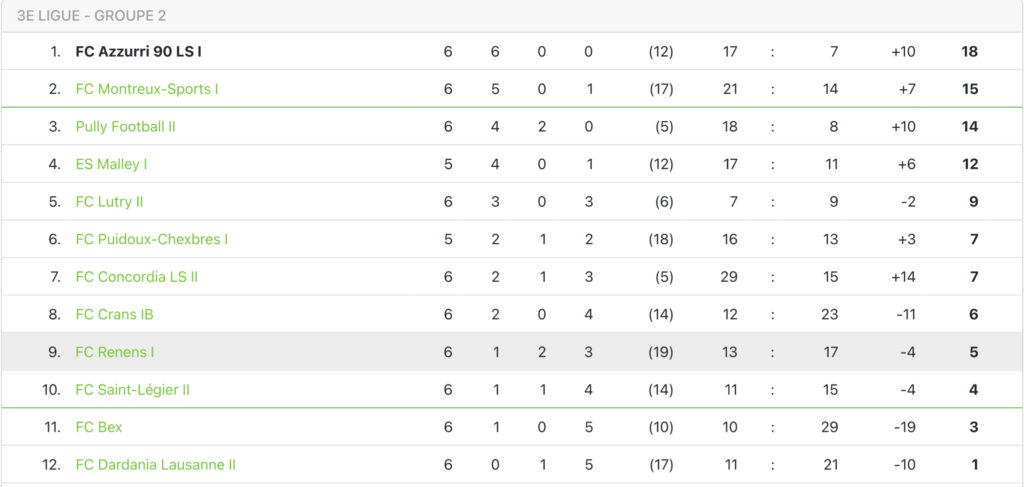Click the highlighted rank 9 number
1024x487 pixels.
pos(55,352)
